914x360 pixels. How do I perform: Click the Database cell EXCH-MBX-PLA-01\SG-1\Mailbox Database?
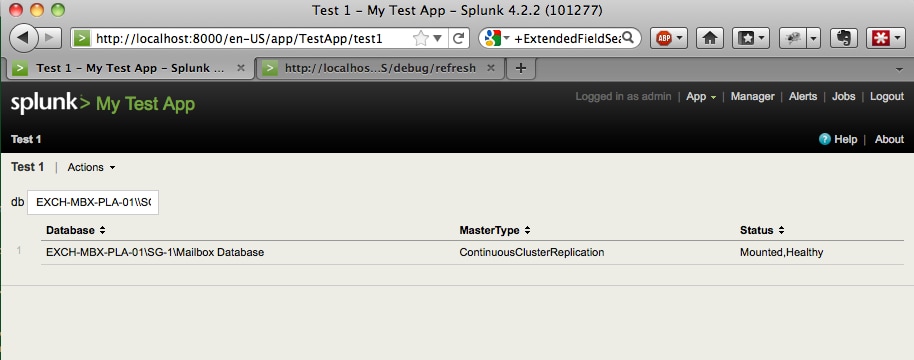coord(155,252)
